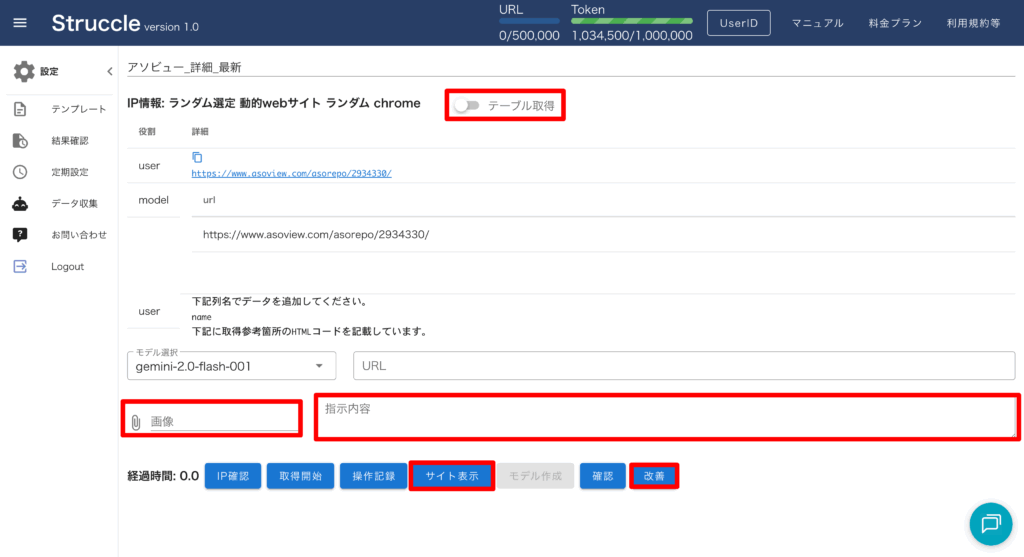Copy the URL with the copy icon
Image resolution: width=1024 pixels, height=557 pixels.
pyautogui.click(x=197, y=157)
